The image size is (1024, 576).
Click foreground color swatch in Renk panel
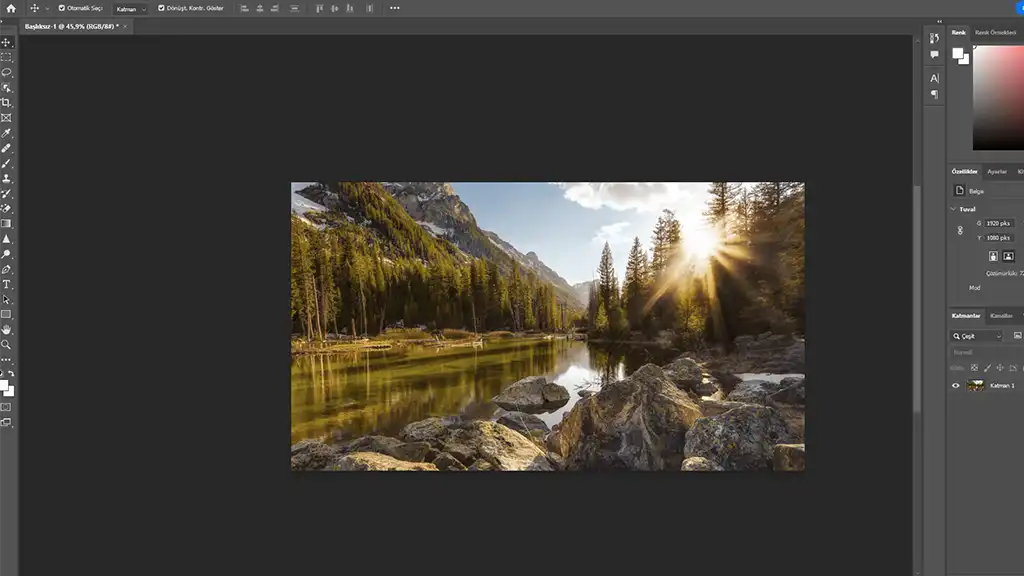tap(957, 54)
